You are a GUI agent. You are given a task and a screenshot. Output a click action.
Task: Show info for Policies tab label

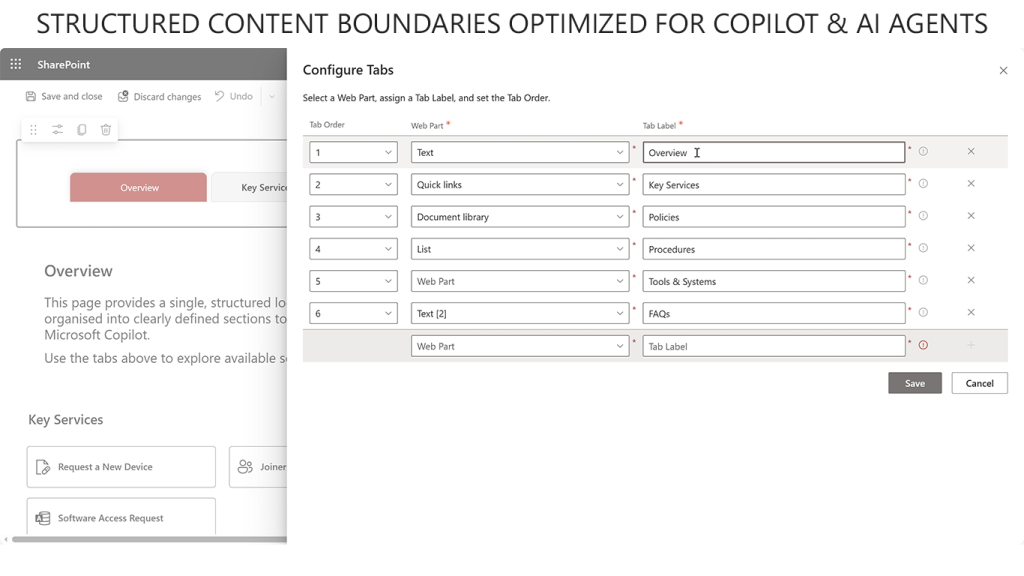click(x=923, y=216)
